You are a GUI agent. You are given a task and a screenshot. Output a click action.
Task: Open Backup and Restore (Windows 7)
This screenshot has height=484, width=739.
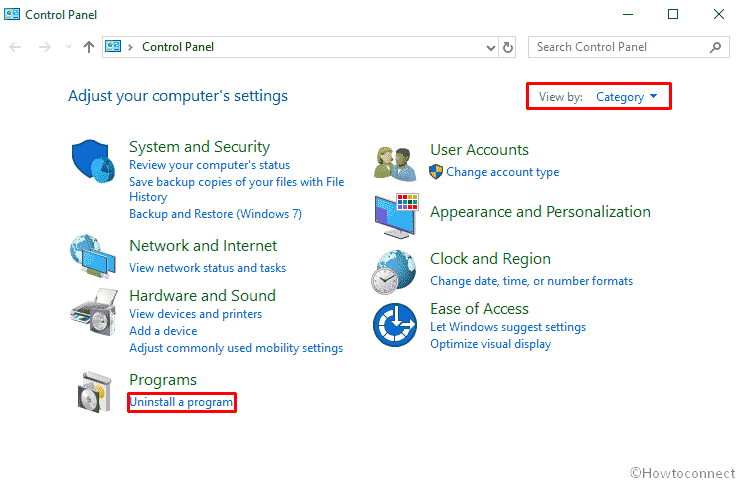(215, 214)
